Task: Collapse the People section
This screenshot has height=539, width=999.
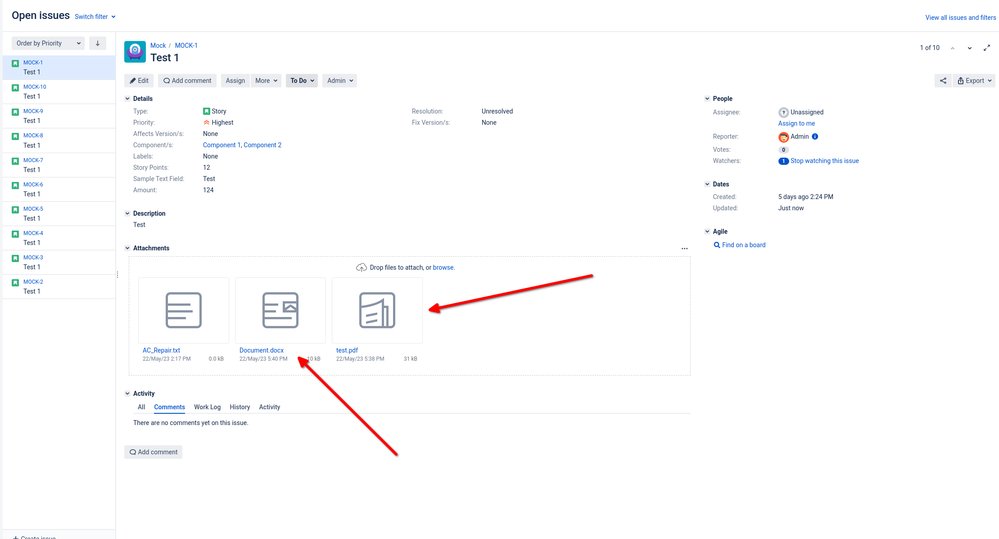Action: click(x=707, y=99)
